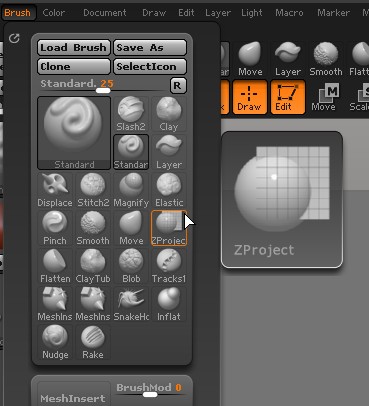
Task: Choose the Displace brush
Action: point(55,190)
